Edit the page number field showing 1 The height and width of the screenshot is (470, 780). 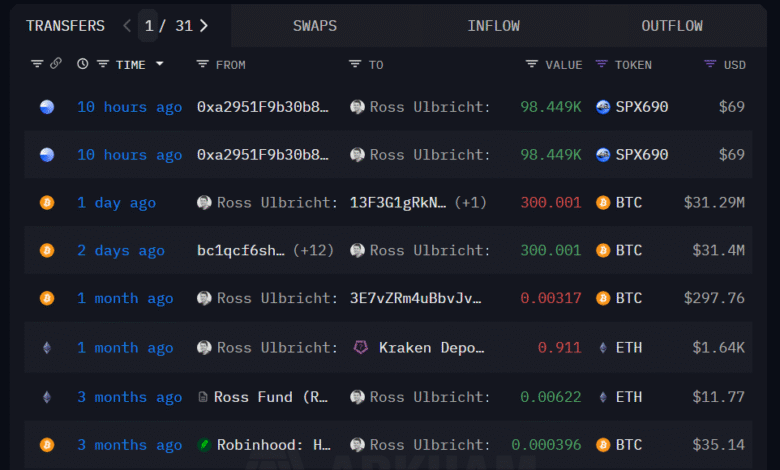tap(148, 25)
